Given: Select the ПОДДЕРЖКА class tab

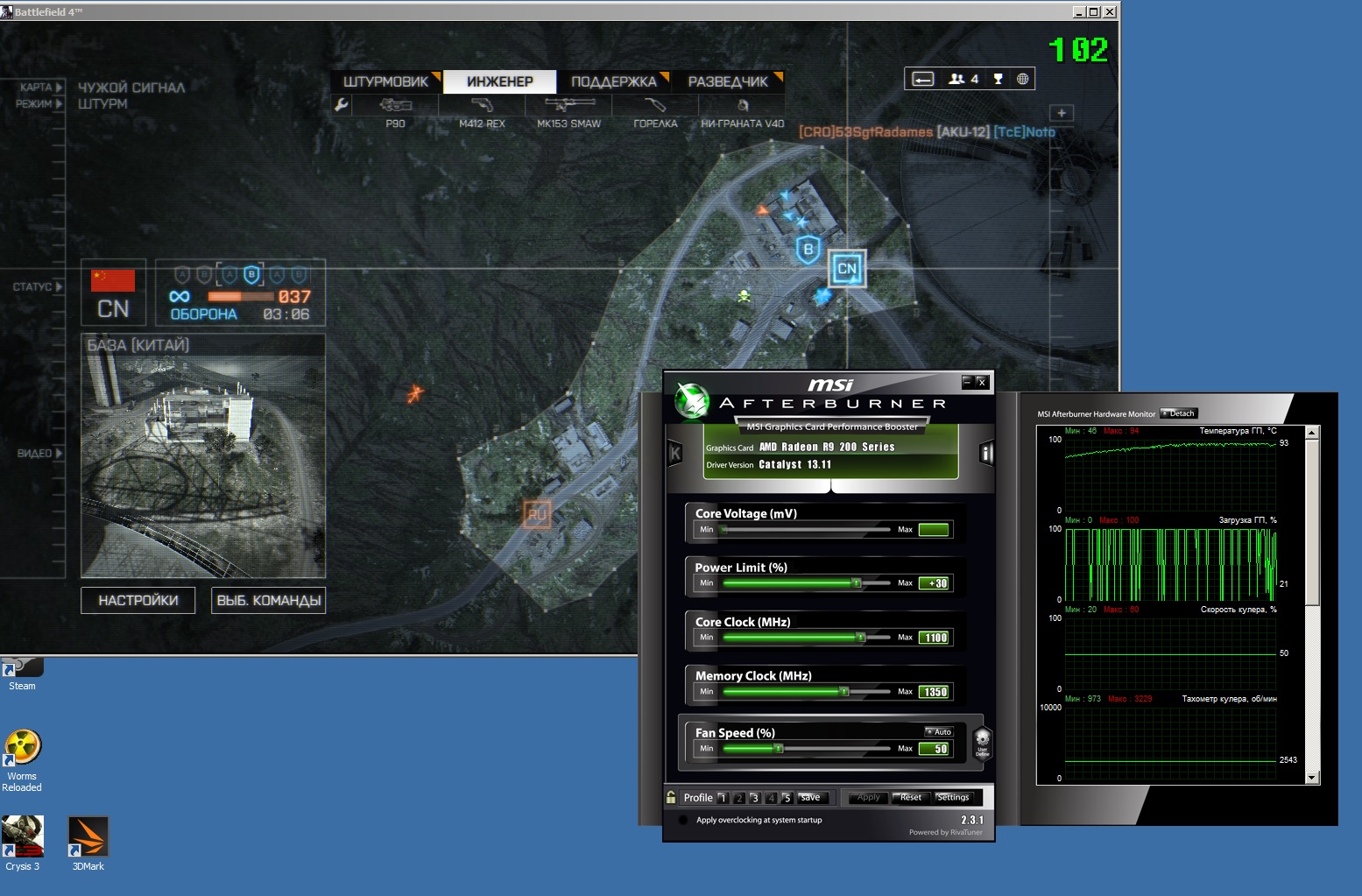Looking at the screenshot, I should 614,81.
